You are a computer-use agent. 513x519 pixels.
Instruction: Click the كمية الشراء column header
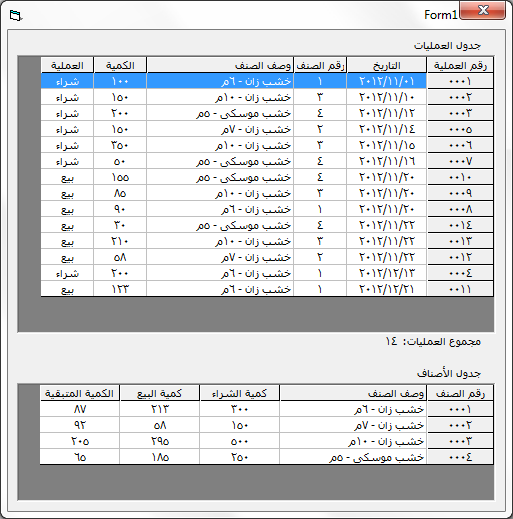click(239, 393)
